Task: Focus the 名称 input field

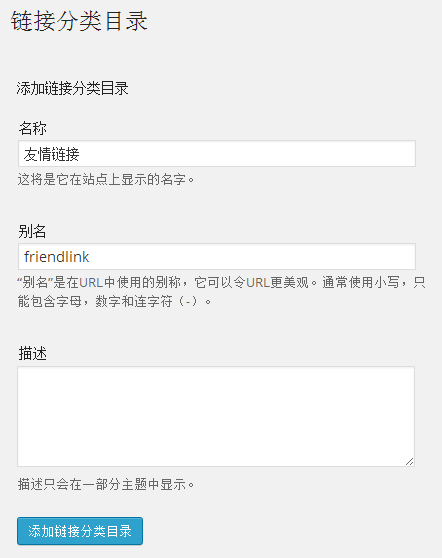Action: 217,154
